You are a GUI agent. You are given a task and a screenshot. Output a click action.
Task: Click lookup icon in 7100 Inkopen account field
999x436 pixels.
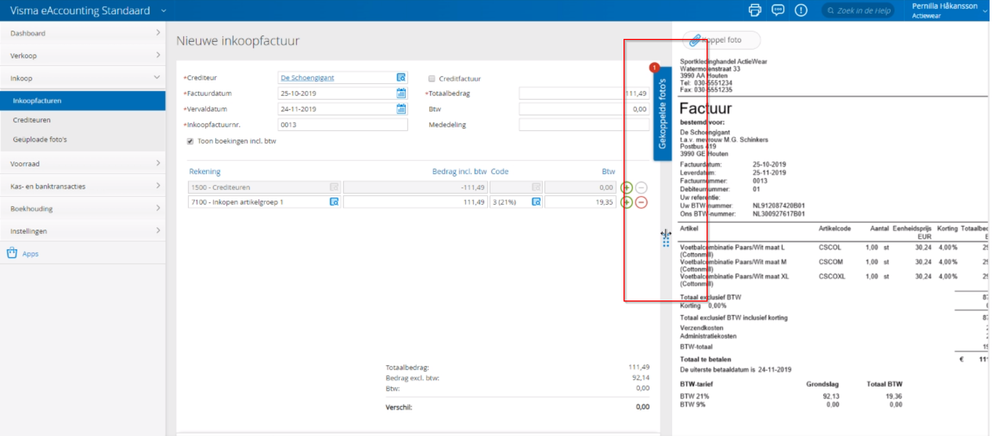tap(334, 202)
